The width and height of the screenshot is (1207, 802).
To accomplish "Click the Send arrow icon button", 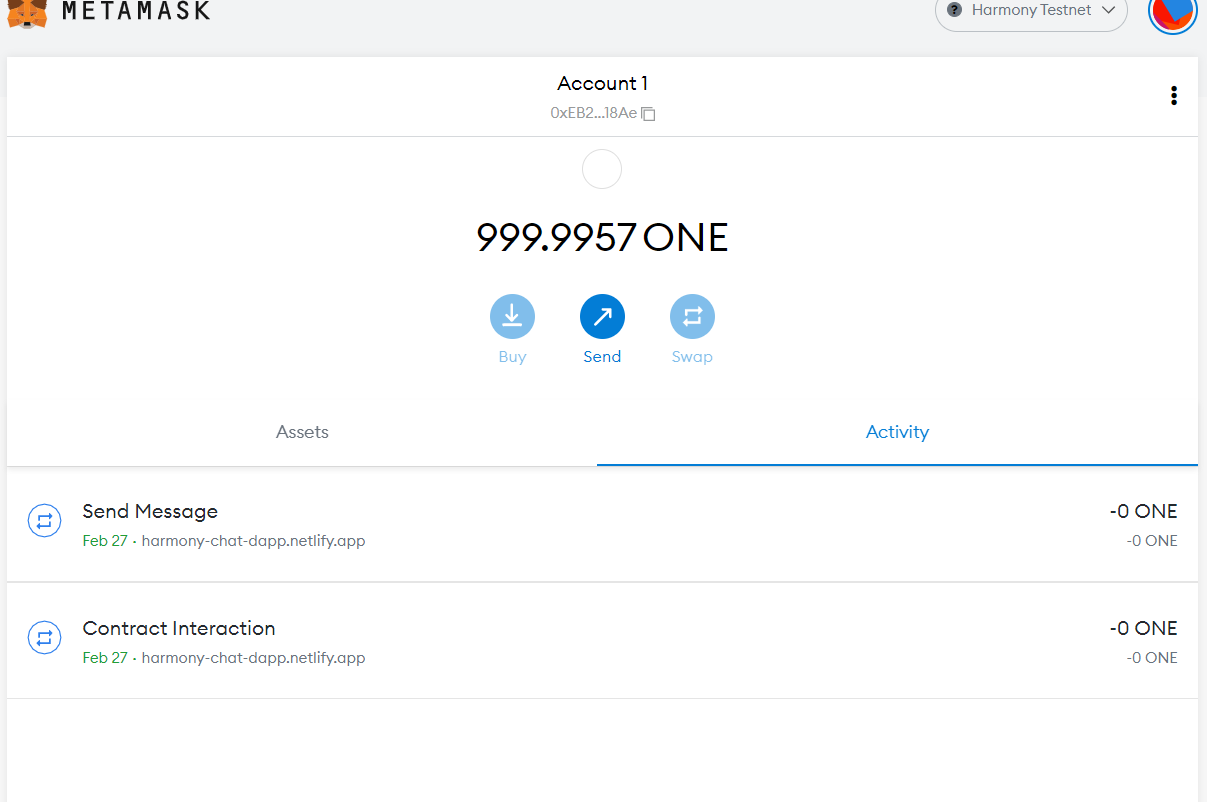I will [602, 316].
